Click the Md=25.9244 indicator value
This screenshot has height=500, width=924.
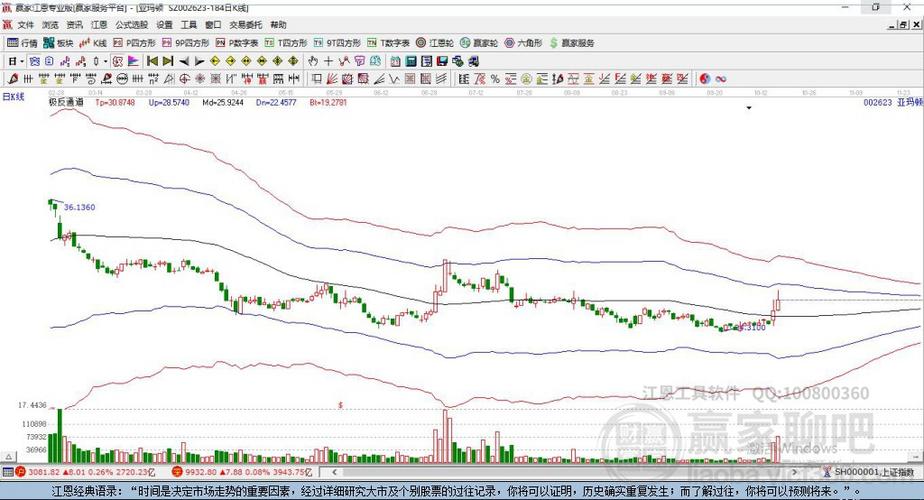[223, 102]
